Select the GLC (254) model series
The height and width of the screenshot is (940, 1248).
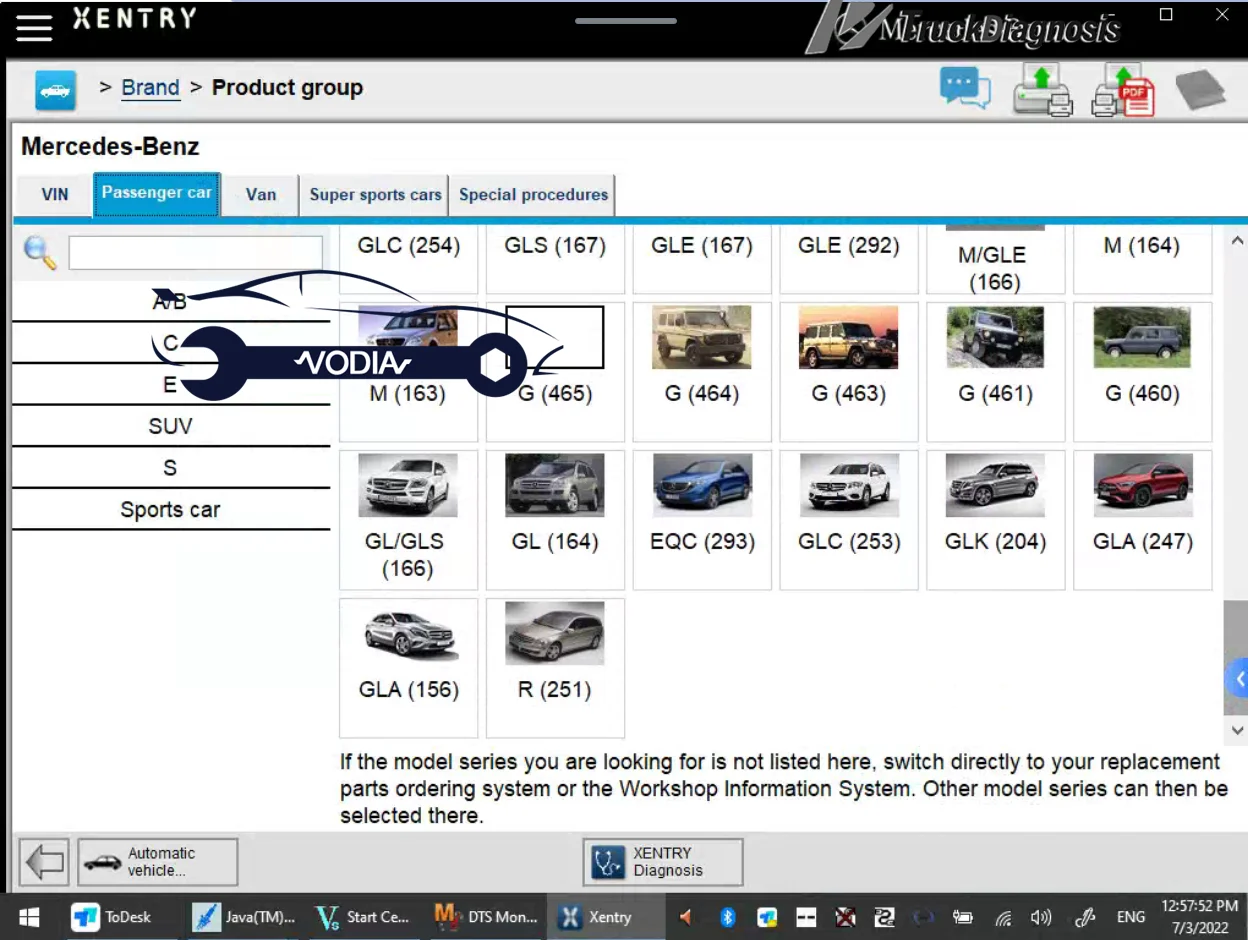408,258
